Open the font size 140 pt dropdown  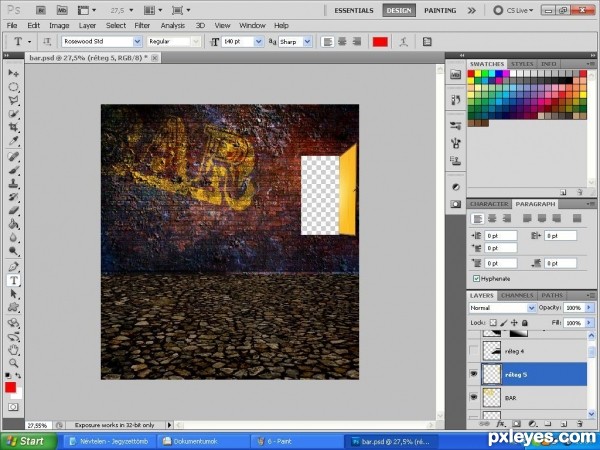click(258, 41)
